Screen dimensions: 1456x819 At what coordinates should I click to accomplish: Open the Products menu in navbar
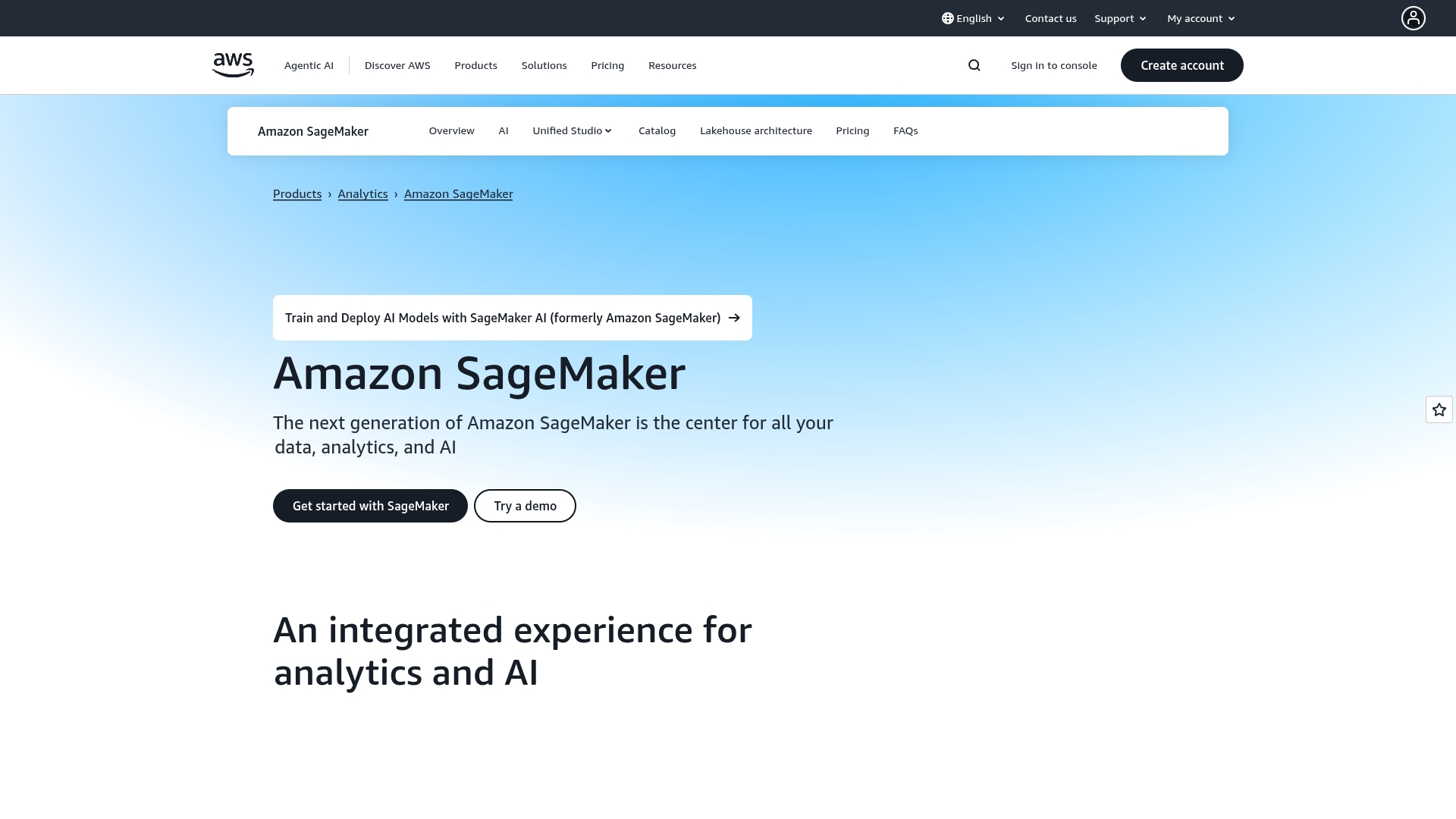[475, 65]
